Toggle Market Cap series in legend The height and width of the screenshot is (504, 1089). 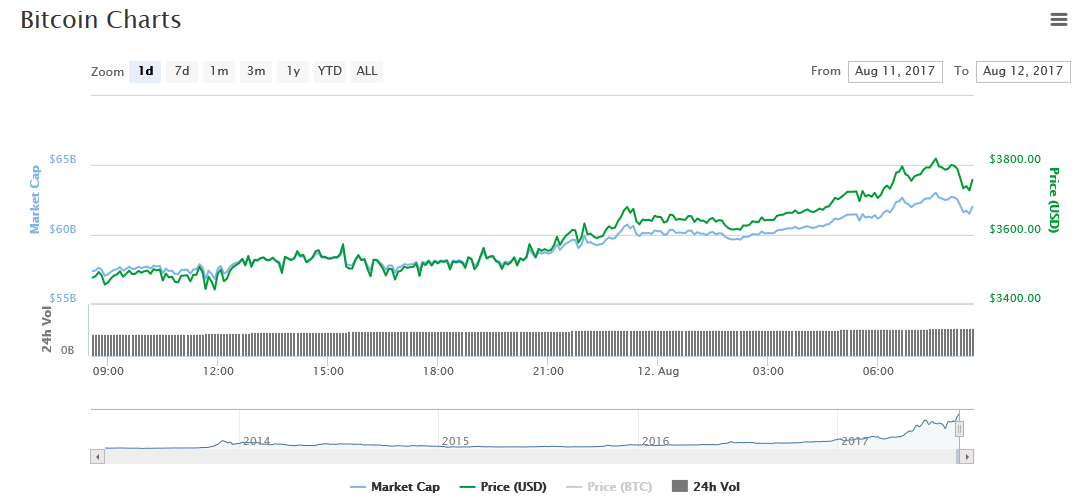pos(394,487)
